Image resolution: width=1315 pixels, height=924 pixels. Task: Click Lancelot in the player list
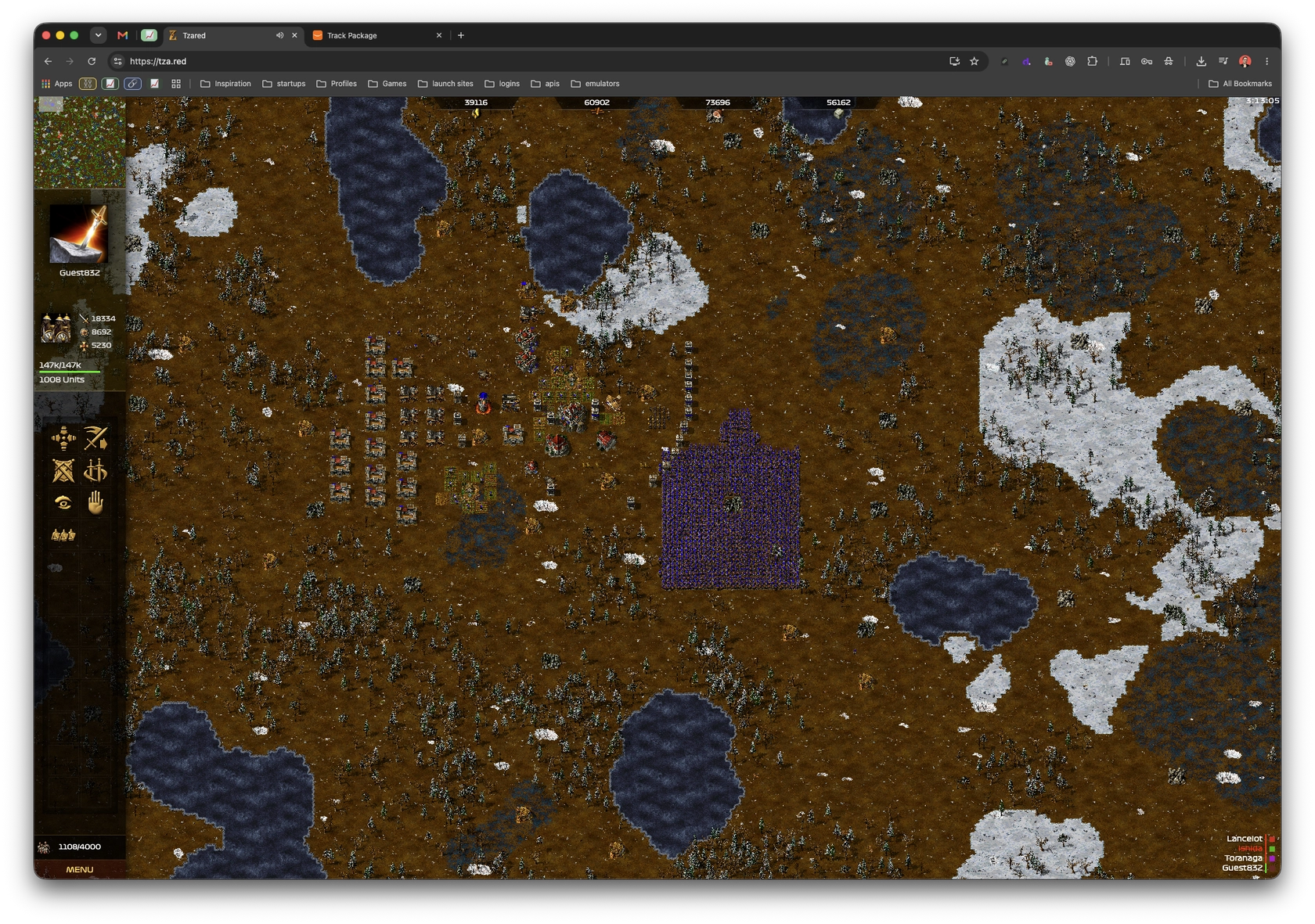click(x=1244, y=839)
